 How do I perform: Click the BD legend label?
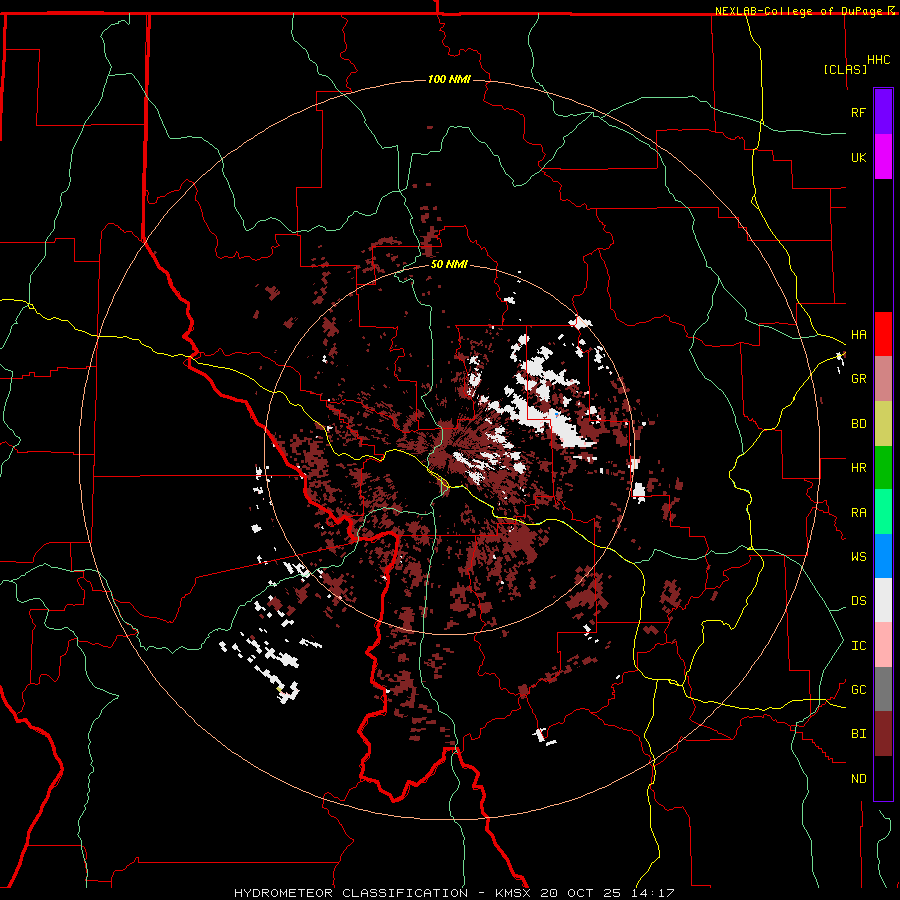(x=858, y=424)
